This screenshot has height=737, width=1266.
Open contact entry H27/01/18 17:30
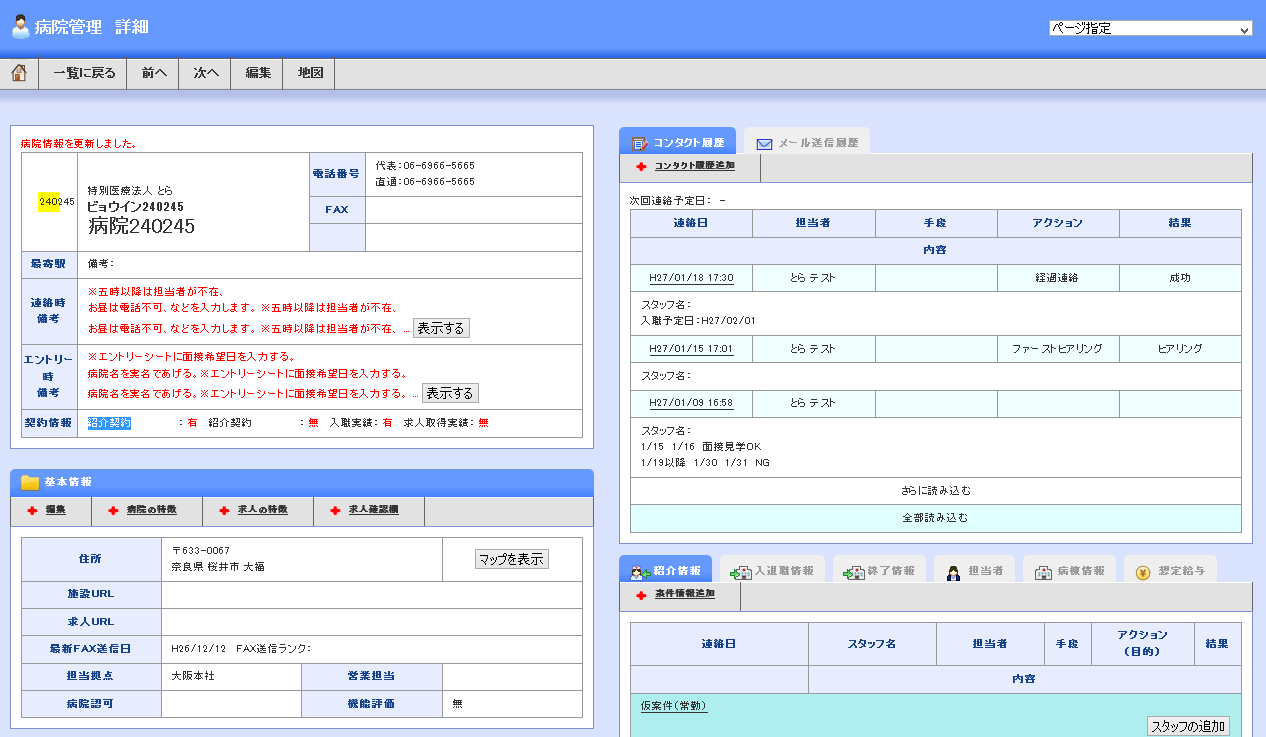(x=691, y=278)
